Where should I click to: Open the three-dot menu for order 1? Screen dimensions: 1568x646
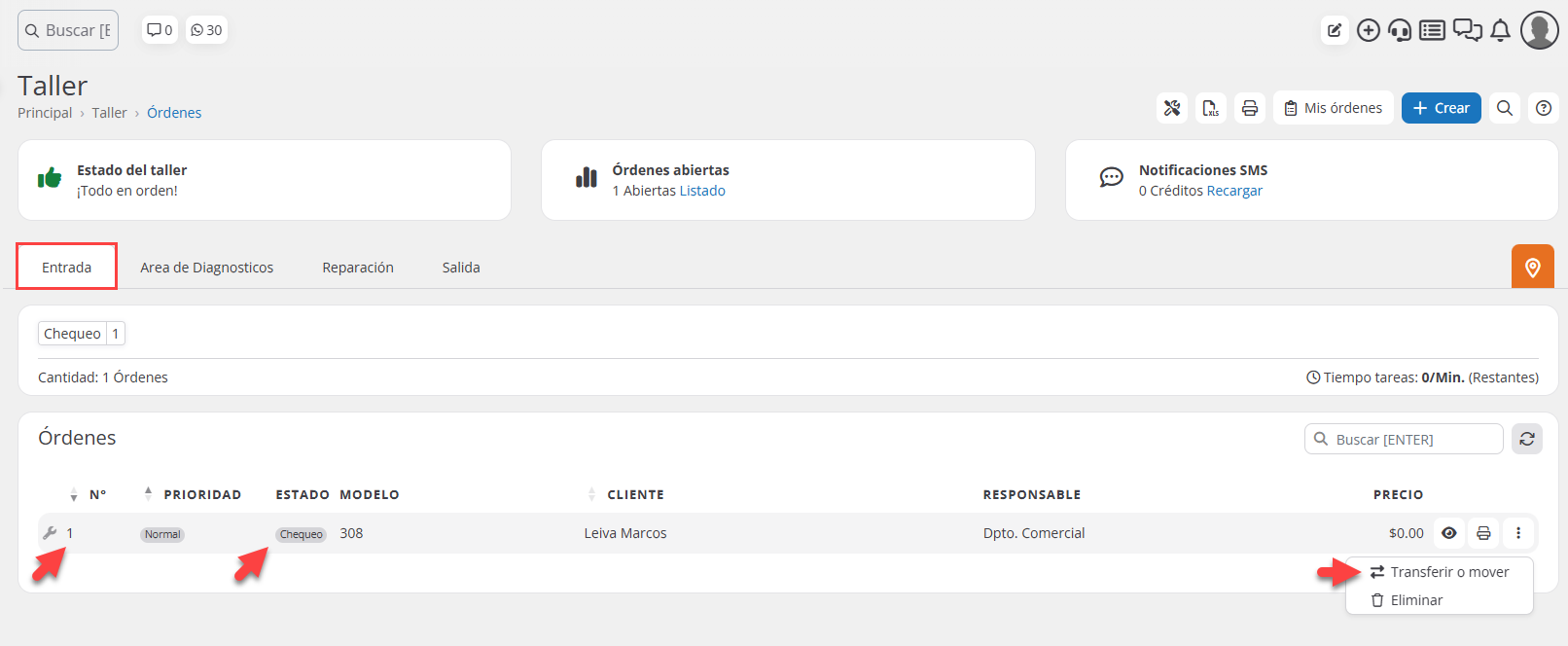pyautogui.click(x=1517, y=533)
